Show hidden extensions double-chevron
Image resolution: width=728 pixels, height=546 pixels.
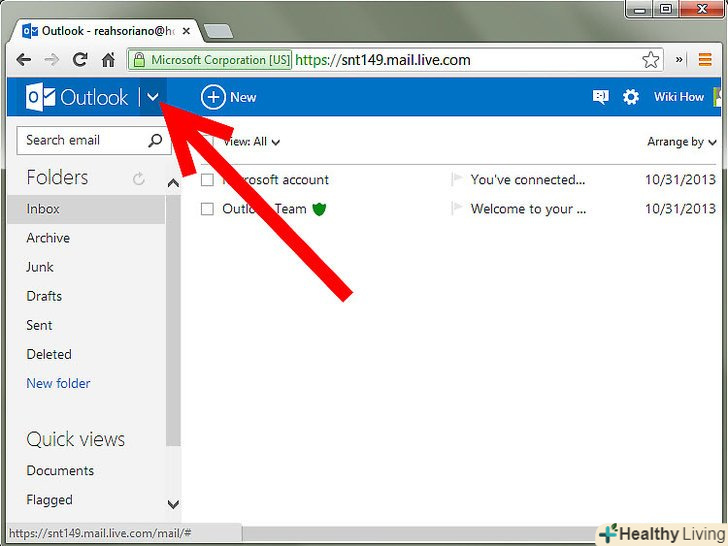point(679,59)
